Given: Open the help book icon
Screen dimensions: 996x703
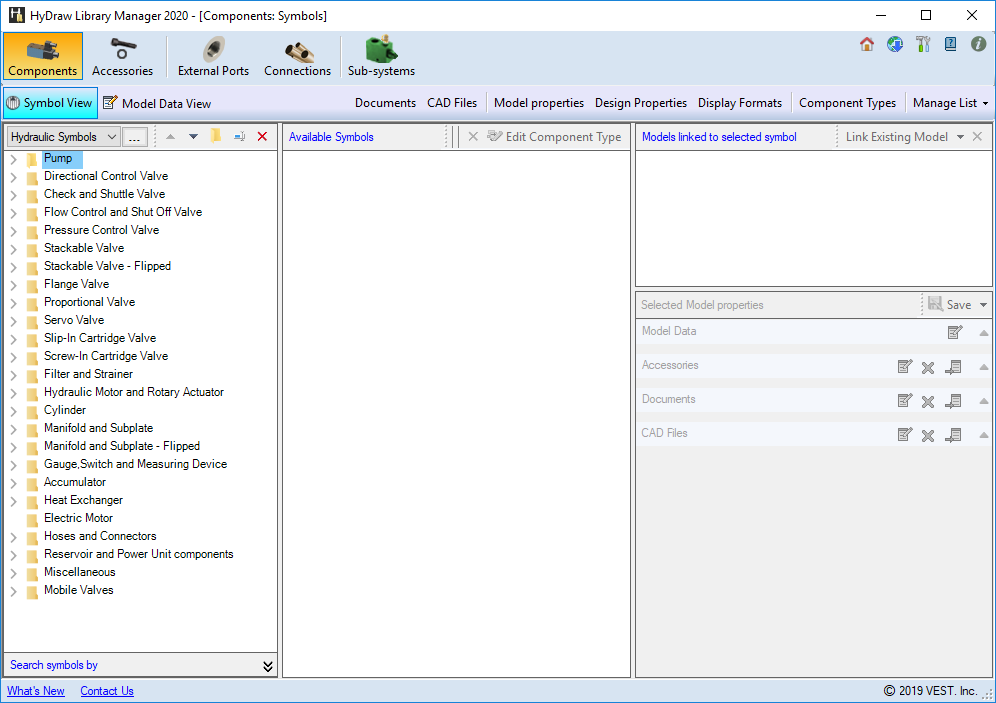Looking at the screenshot, I should 951,44.
